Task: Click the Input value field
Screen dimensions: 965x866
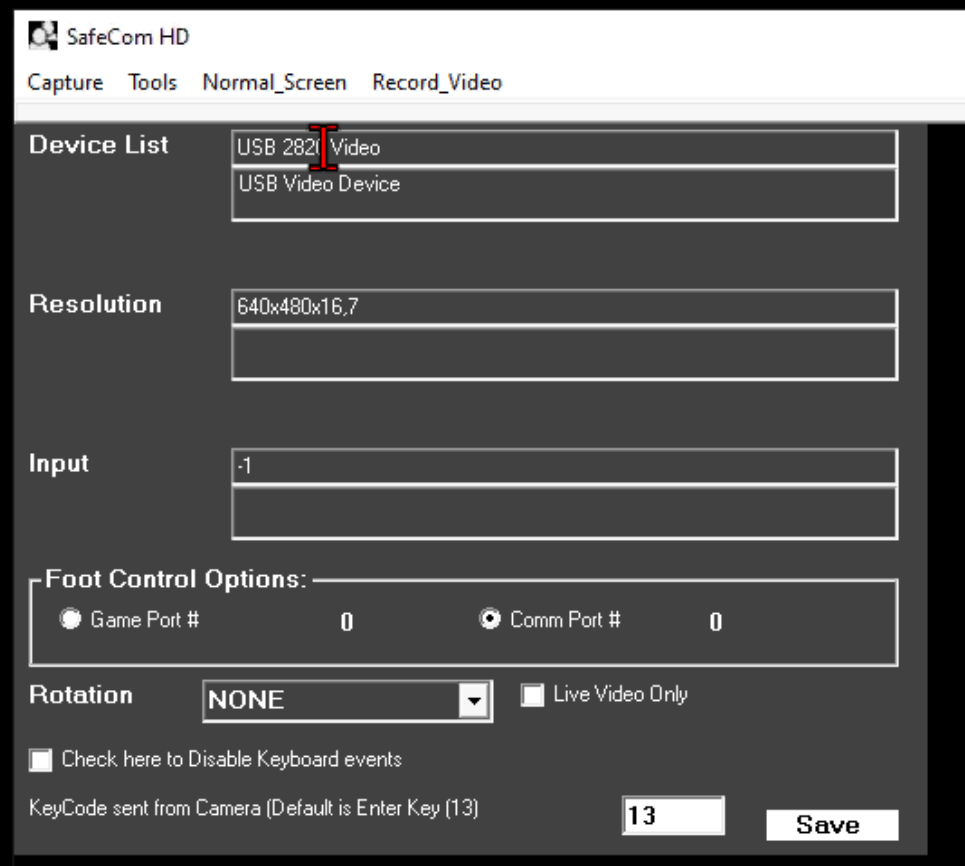Action: (x=564, y=466)
